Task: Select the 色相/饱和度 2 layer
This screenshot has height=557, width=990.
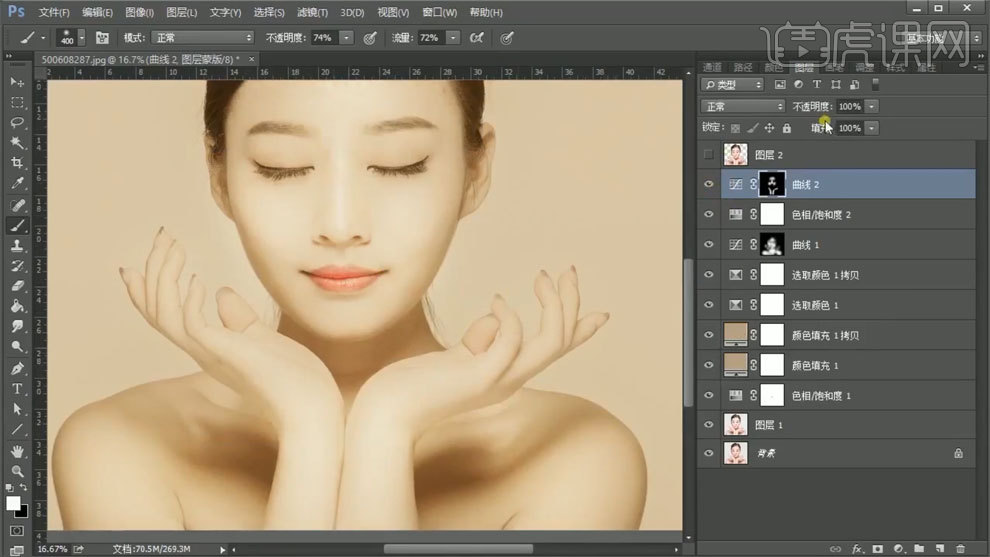Action: click(x=820, y=215)
